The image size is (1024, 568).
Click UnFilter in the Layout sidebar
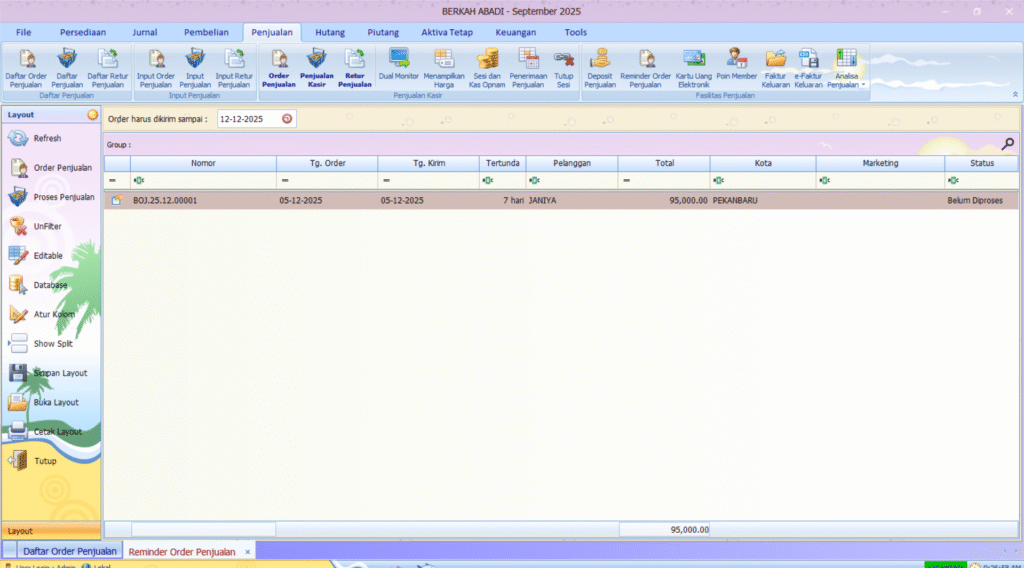point(47,227)
